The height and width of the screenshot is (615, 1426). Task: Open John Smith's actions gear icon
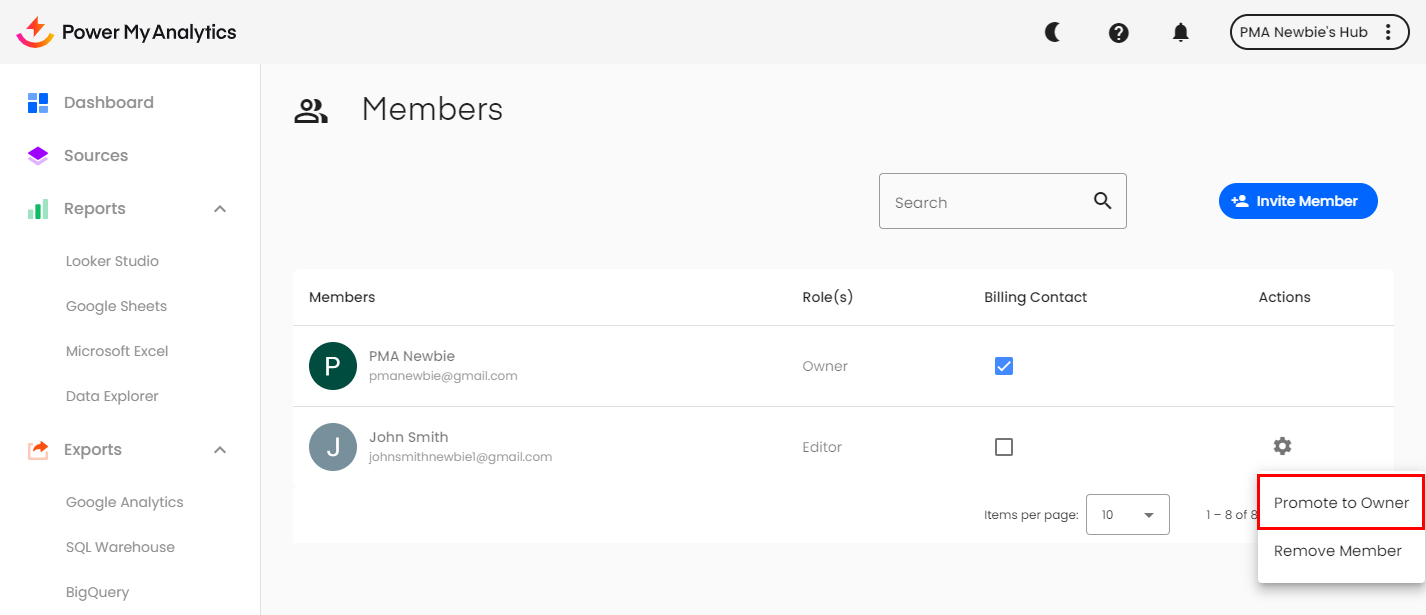point(1282,446)
